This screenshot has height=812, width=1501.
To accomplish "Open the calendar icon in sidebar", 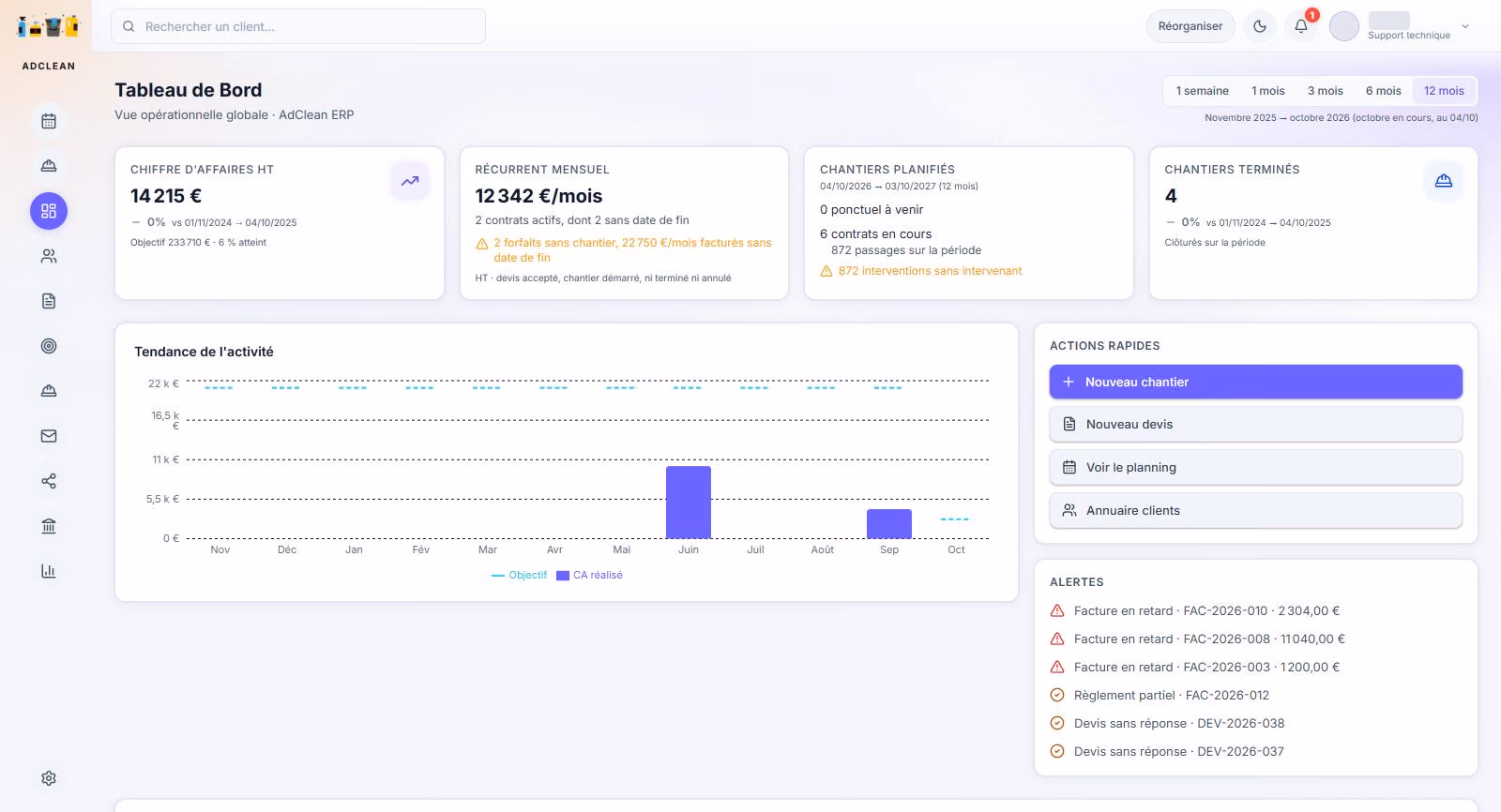I will click(x=49, y=121).
